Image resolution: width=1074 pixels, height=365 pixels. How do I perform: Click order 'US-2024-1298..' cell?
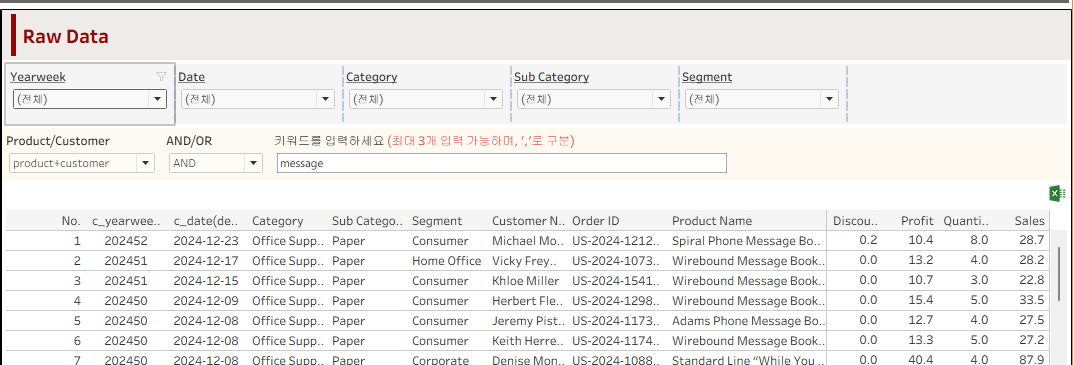[x=616, y=301]
